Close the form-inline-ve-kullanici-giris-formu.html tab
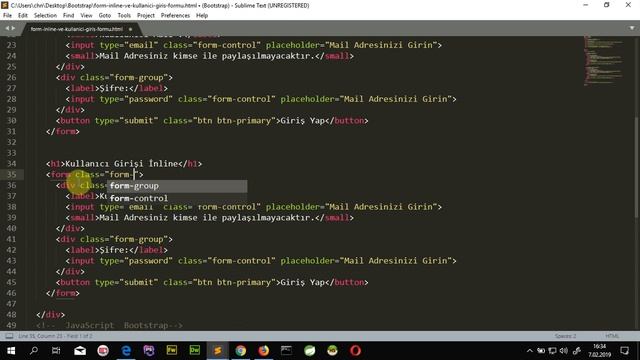The height and width of the screenshot is (360, 640). tap(130, 29)
